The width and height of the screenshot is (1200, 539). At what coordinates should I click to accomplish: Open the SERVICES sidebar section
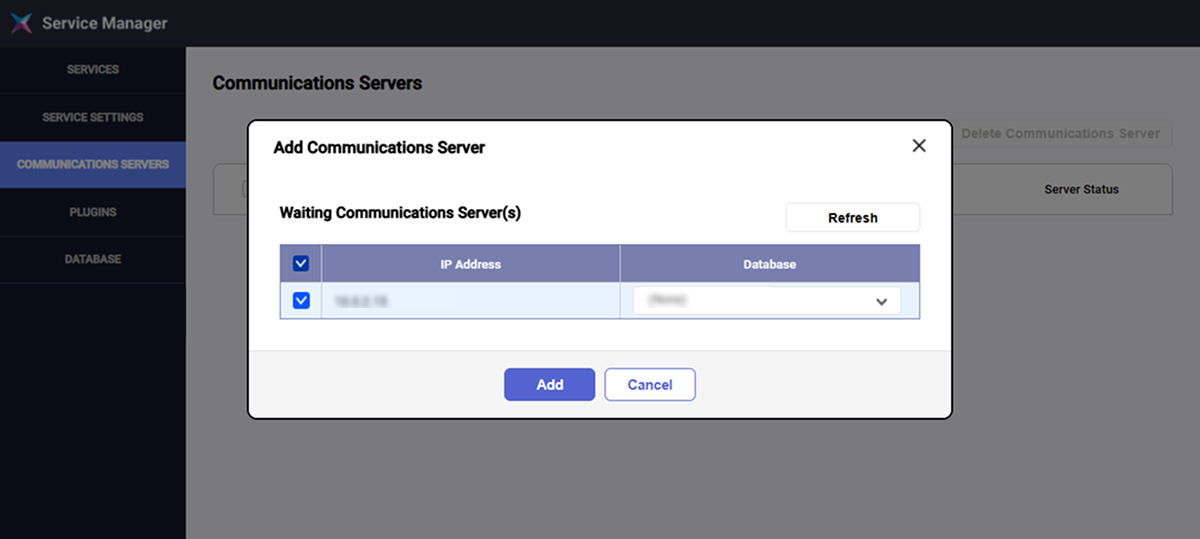93,70
